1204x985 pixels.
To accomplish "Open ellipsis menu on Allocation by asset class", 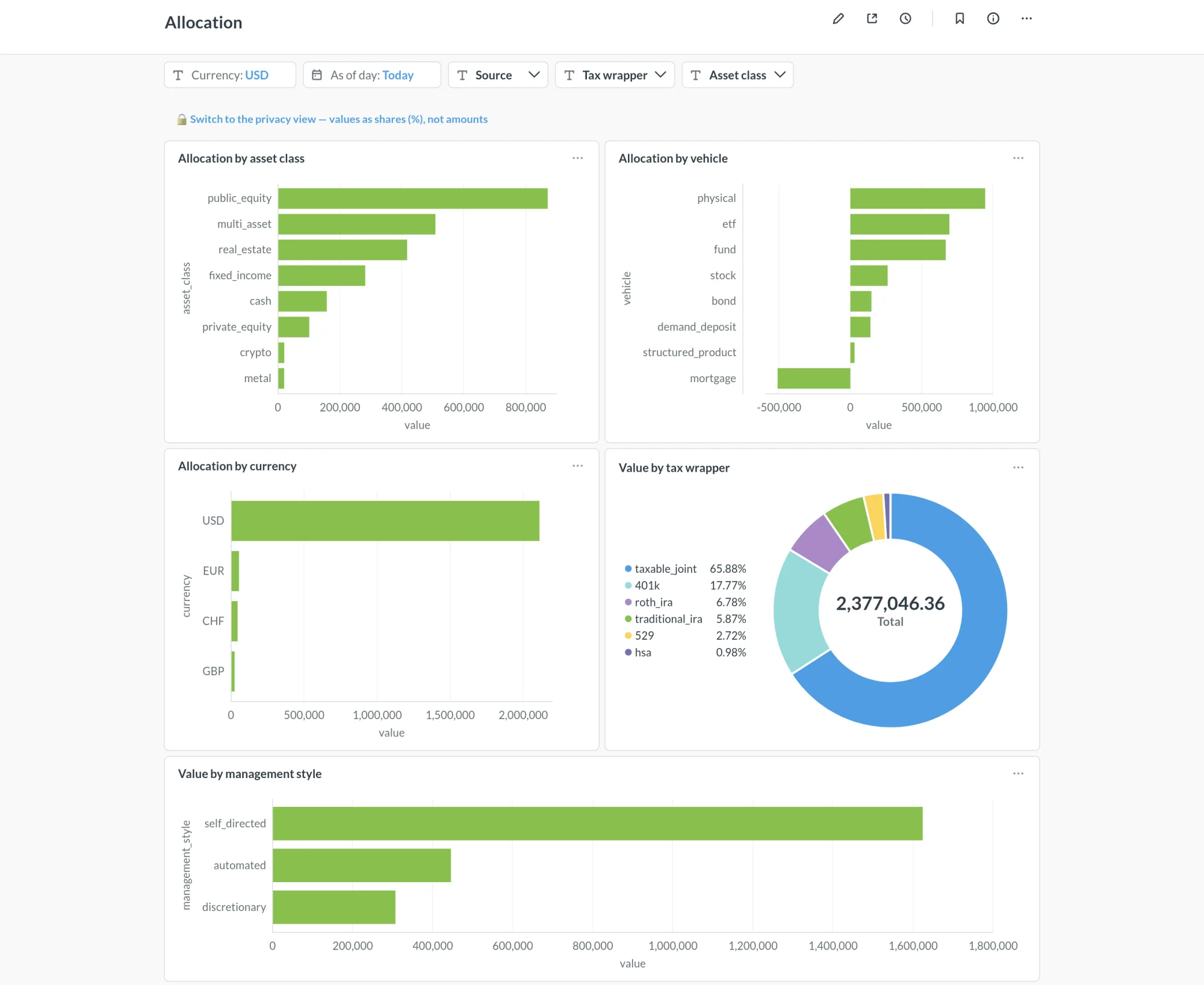I will tap(578, 158).
